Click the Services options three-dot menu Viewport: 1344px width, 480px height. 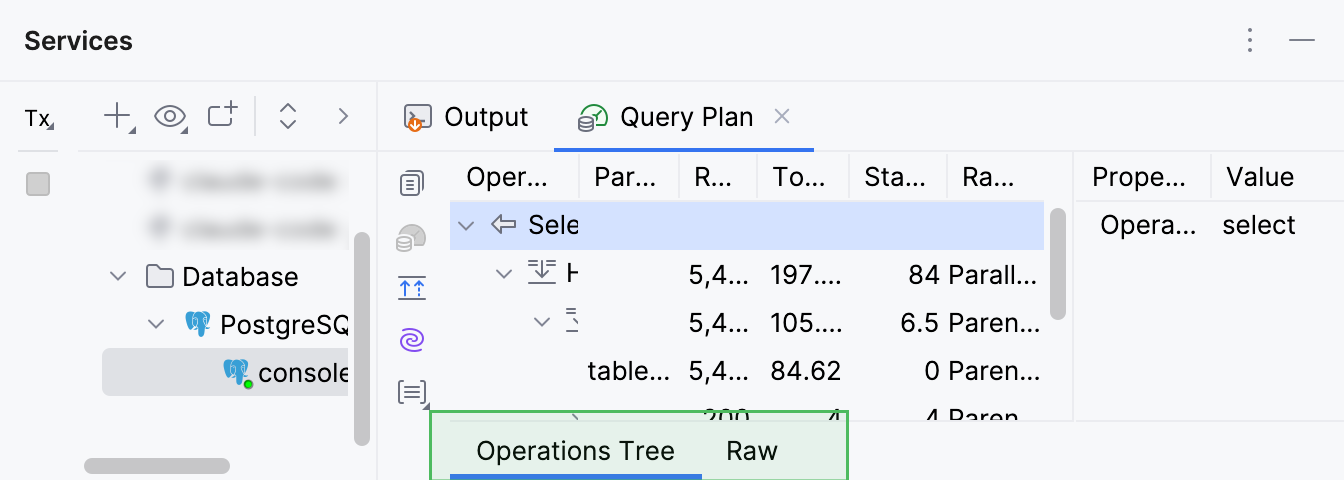pos(1250,41)
